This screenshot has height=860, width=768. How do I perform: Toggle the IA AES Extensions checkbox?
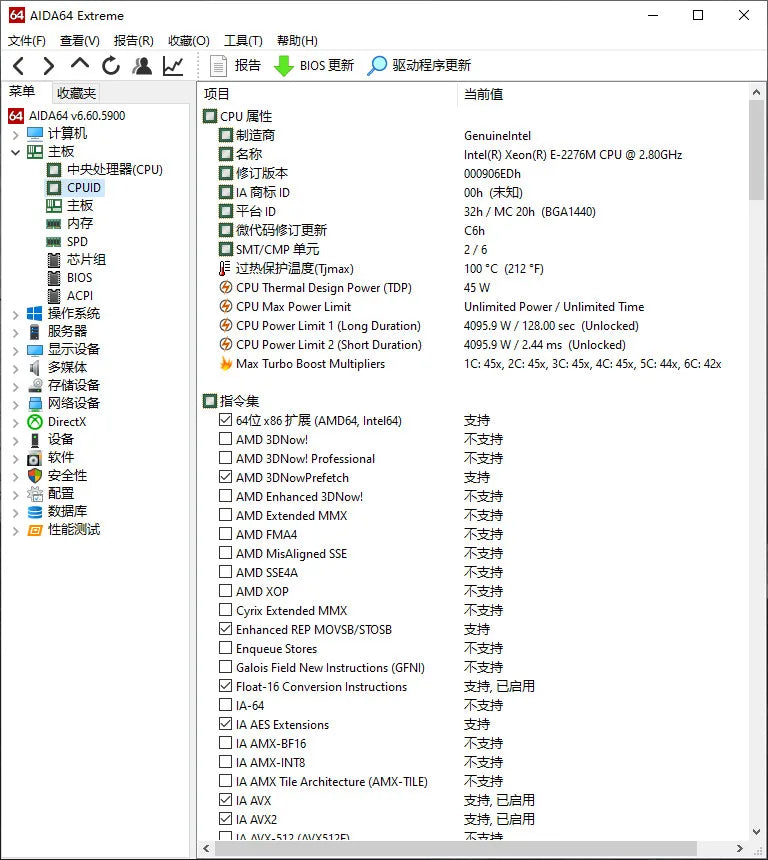click(x=225, y=724)
